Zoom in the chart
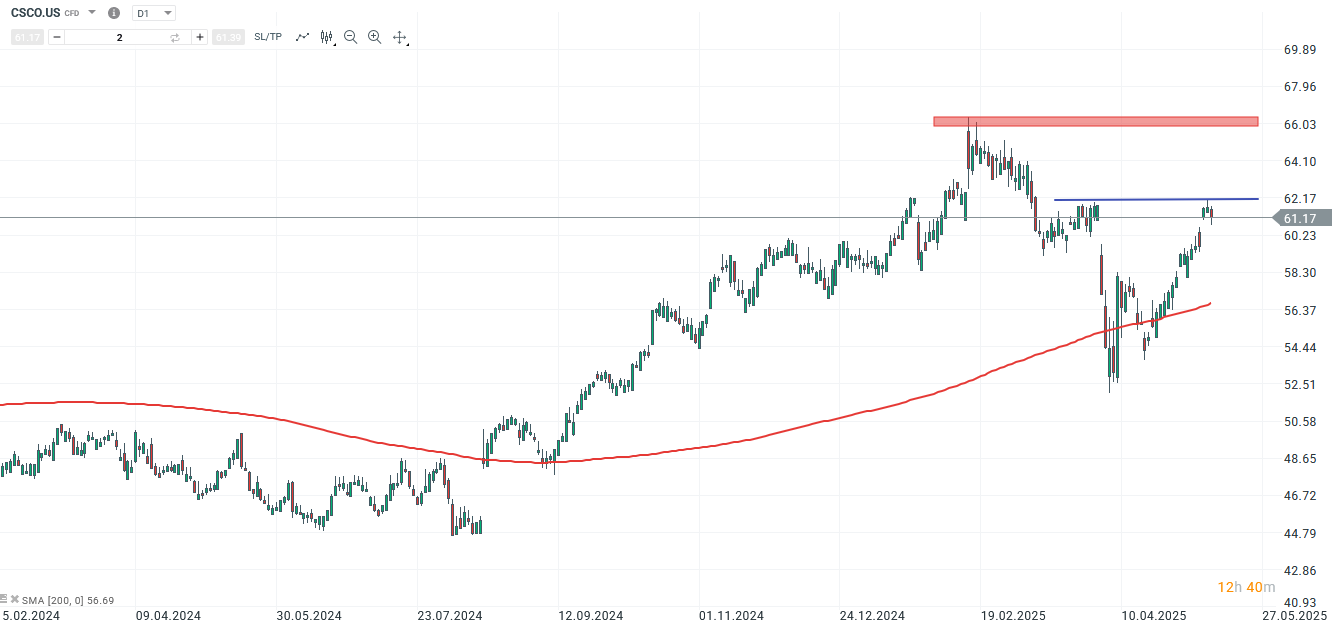 coord(375,37)
